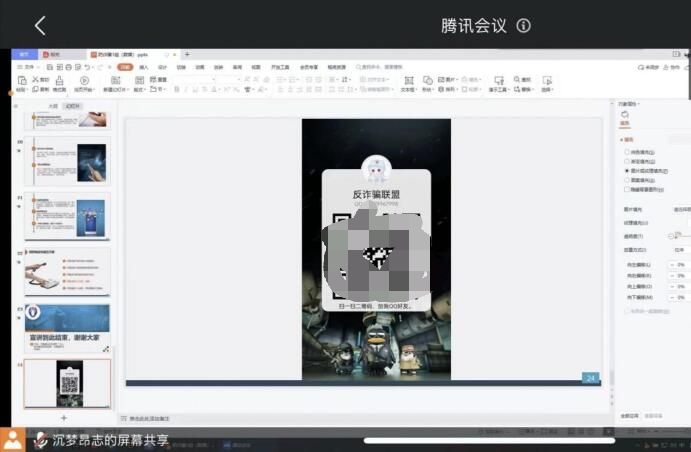Click the Bold formatting icon in ribbon
Screen dimensions: 691x452
tap(176, 89)
